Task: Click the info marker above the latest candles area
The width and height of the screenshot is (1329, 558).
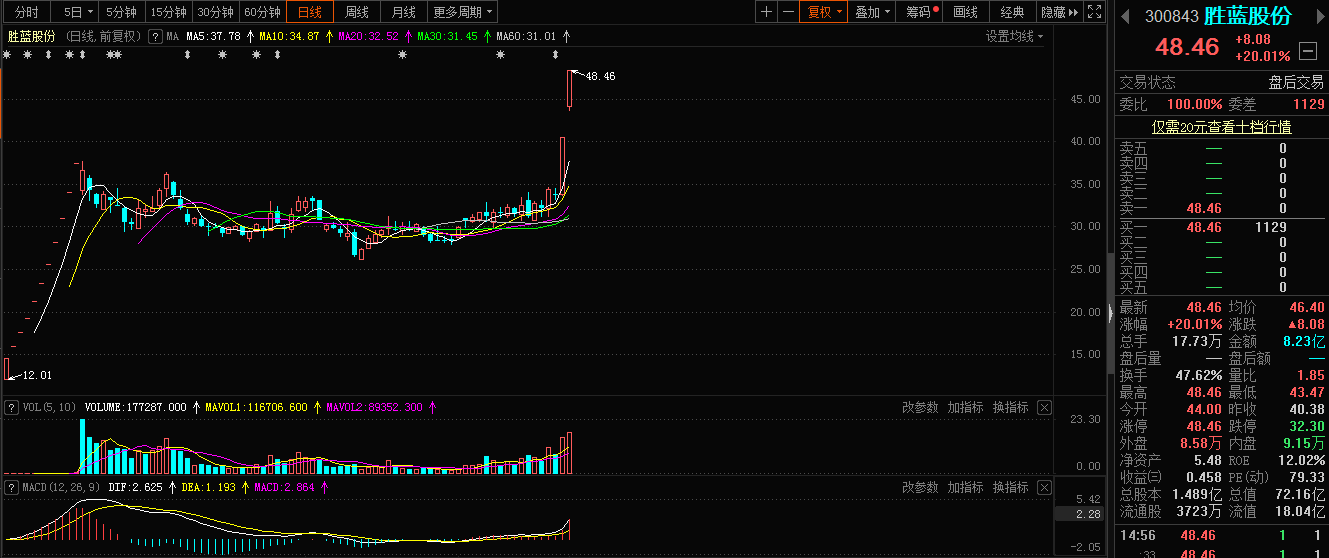Action: tap(500, 55)
